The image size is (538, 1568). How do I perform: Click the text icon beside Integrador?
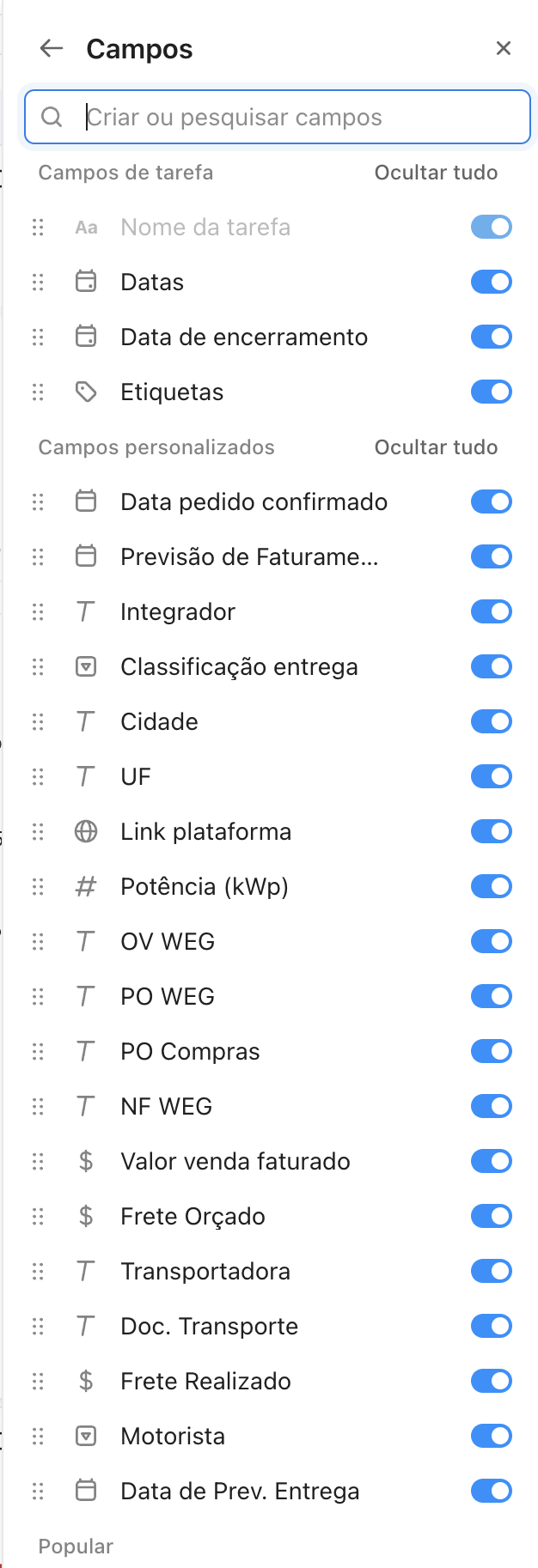[x=86, y=611]
